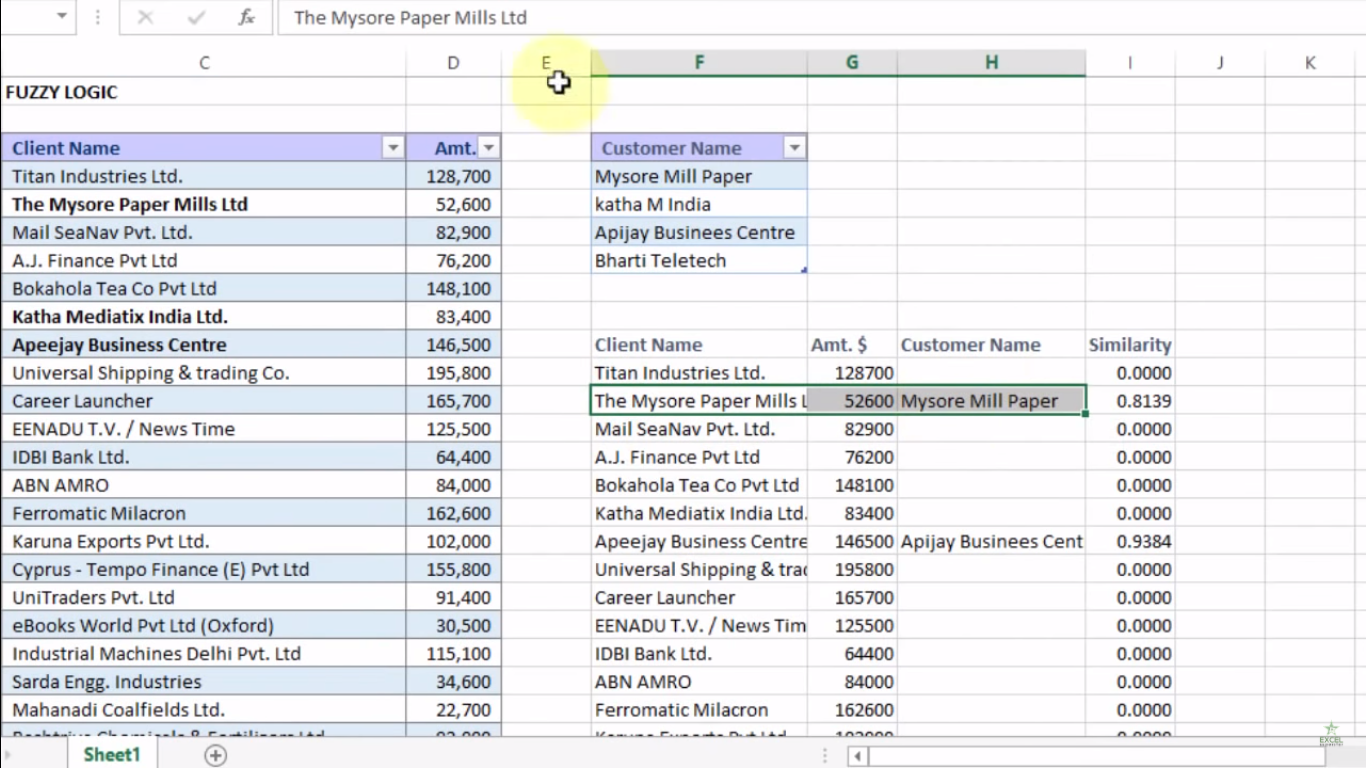Screen dimensions: 1366x768
Task: Click inside the formula bar text
Action: coord(410,18)
